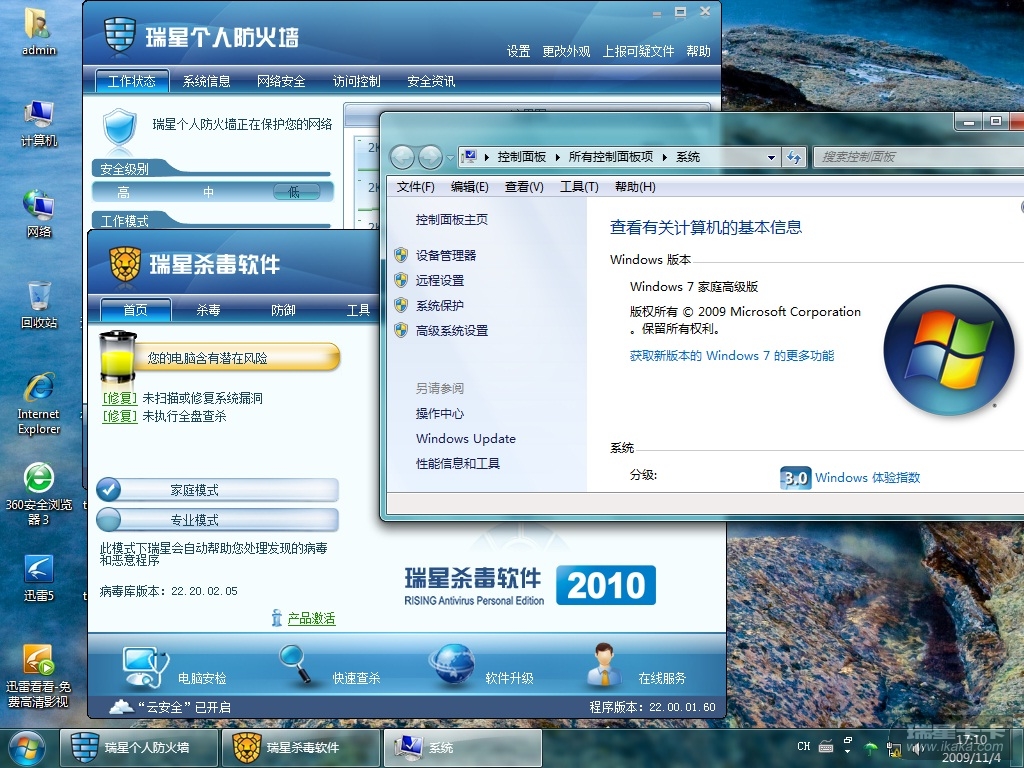Screen dimensions: 1024x768
Task: Set firewall security level to 中
Action: pyautogui.click(x=208, y=192)
